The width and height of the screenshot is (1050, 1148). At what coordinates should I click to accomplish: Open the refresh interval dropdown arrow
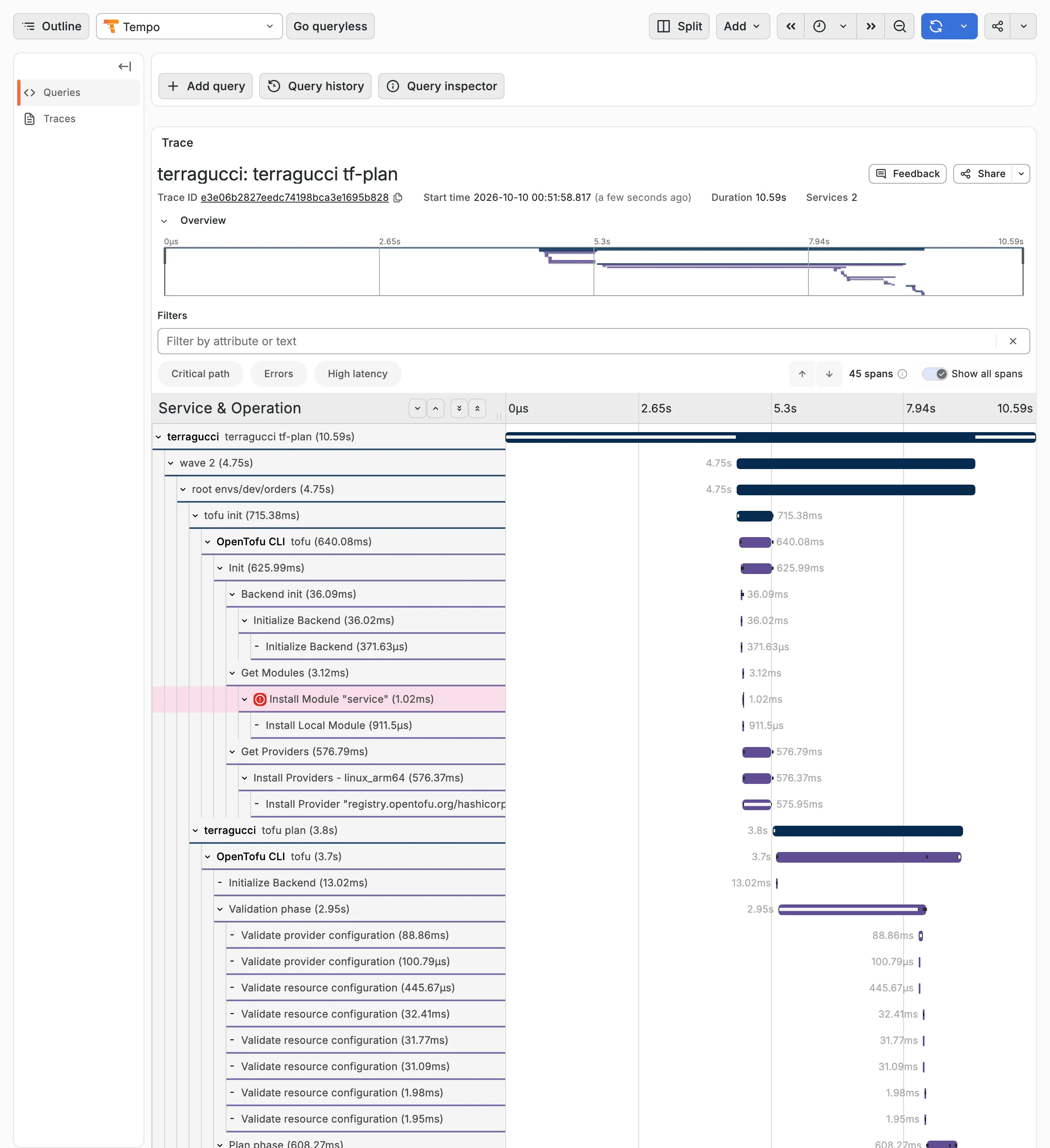964,26
